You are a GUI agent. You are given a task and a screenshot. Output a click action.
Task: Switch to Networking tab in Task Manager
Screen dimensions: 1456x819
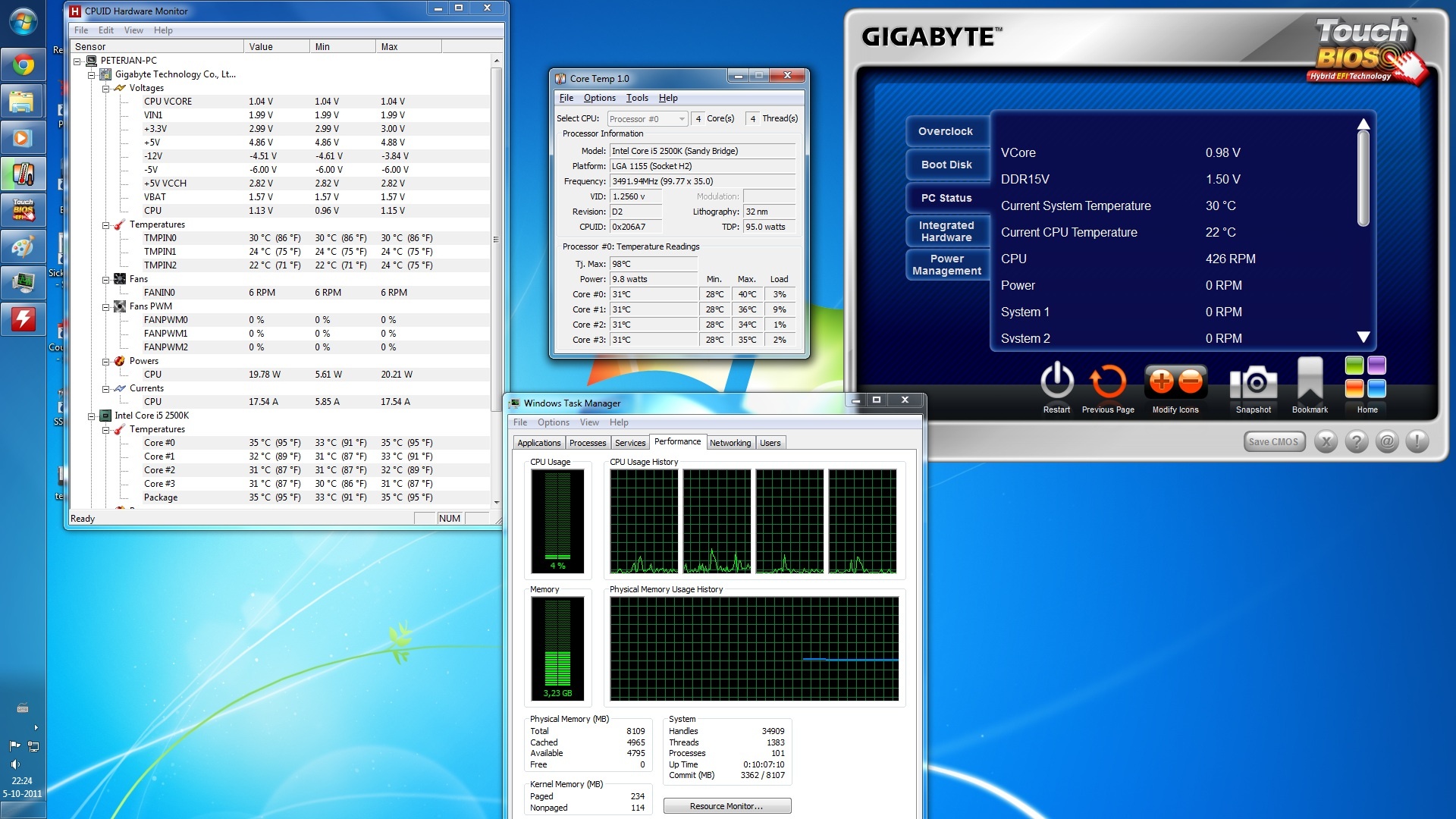(x=730, y=443)
